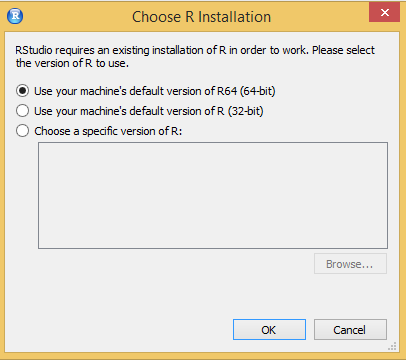Click inside the empty R versions list box

click(x=213, y=195)
